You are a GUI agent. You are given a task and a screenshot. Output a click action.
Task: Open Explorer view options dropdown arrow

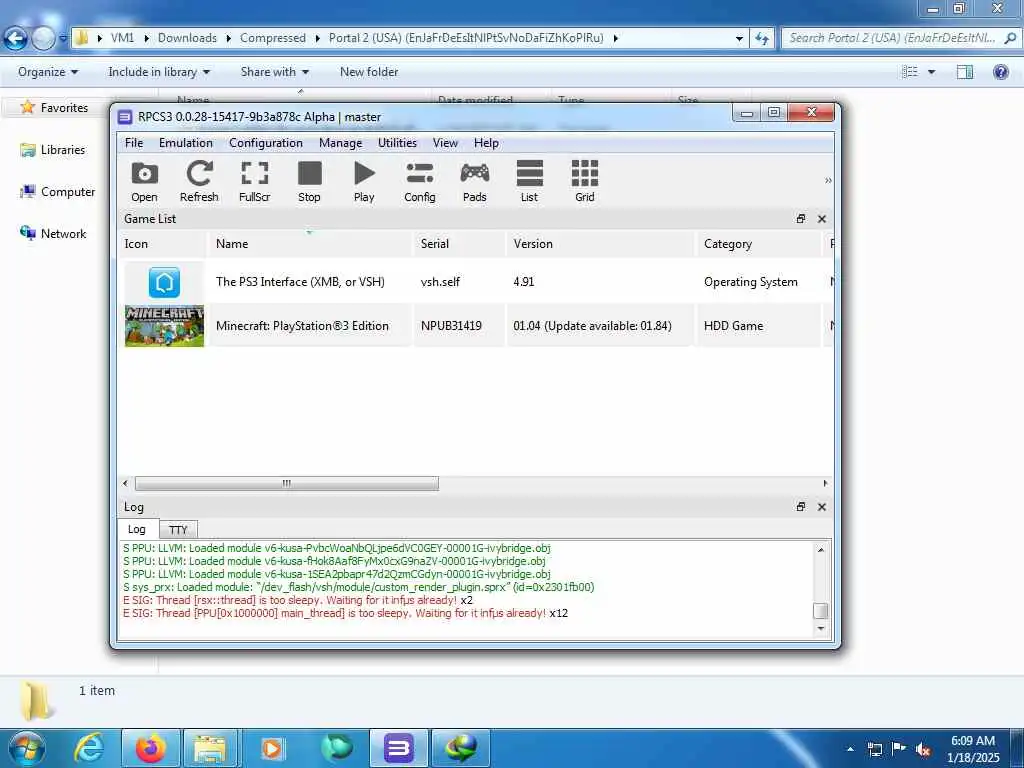(x=931, y=72)
